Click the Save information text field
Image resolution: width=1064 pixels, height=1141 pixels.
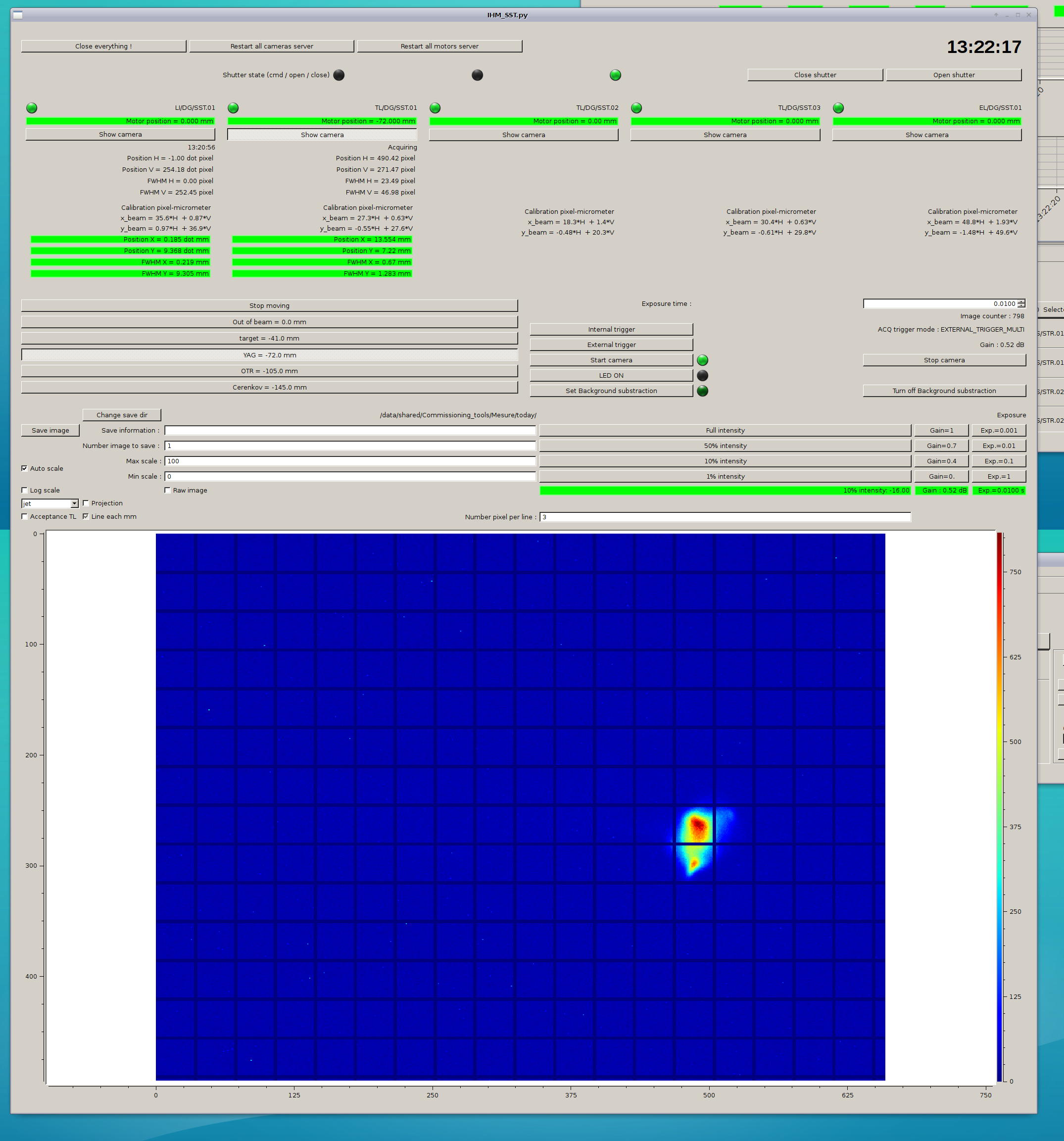tap(349, 431)
